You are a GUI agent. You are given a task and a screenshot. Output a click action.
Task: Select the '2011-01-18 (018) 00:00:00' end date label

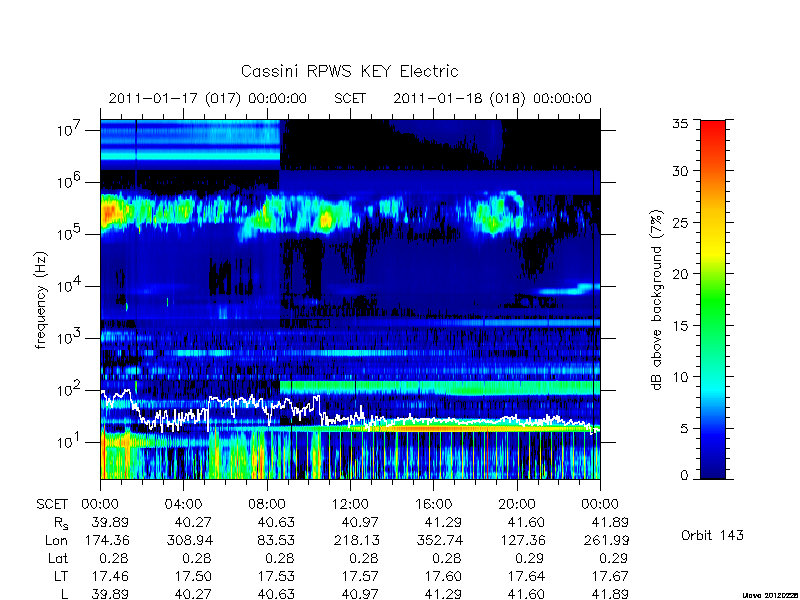492,98
